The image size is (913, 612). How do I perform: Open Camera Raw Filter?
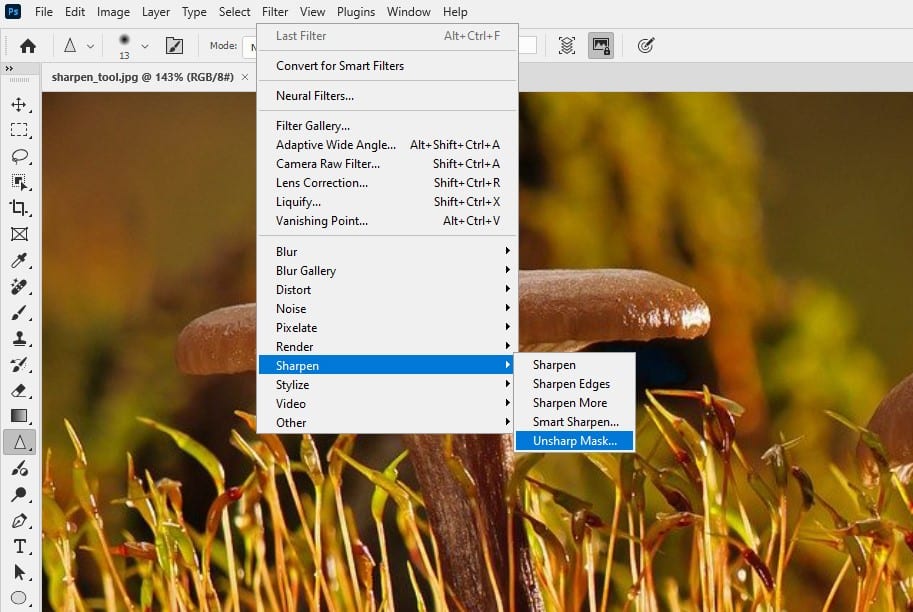[x=328, y=164]
